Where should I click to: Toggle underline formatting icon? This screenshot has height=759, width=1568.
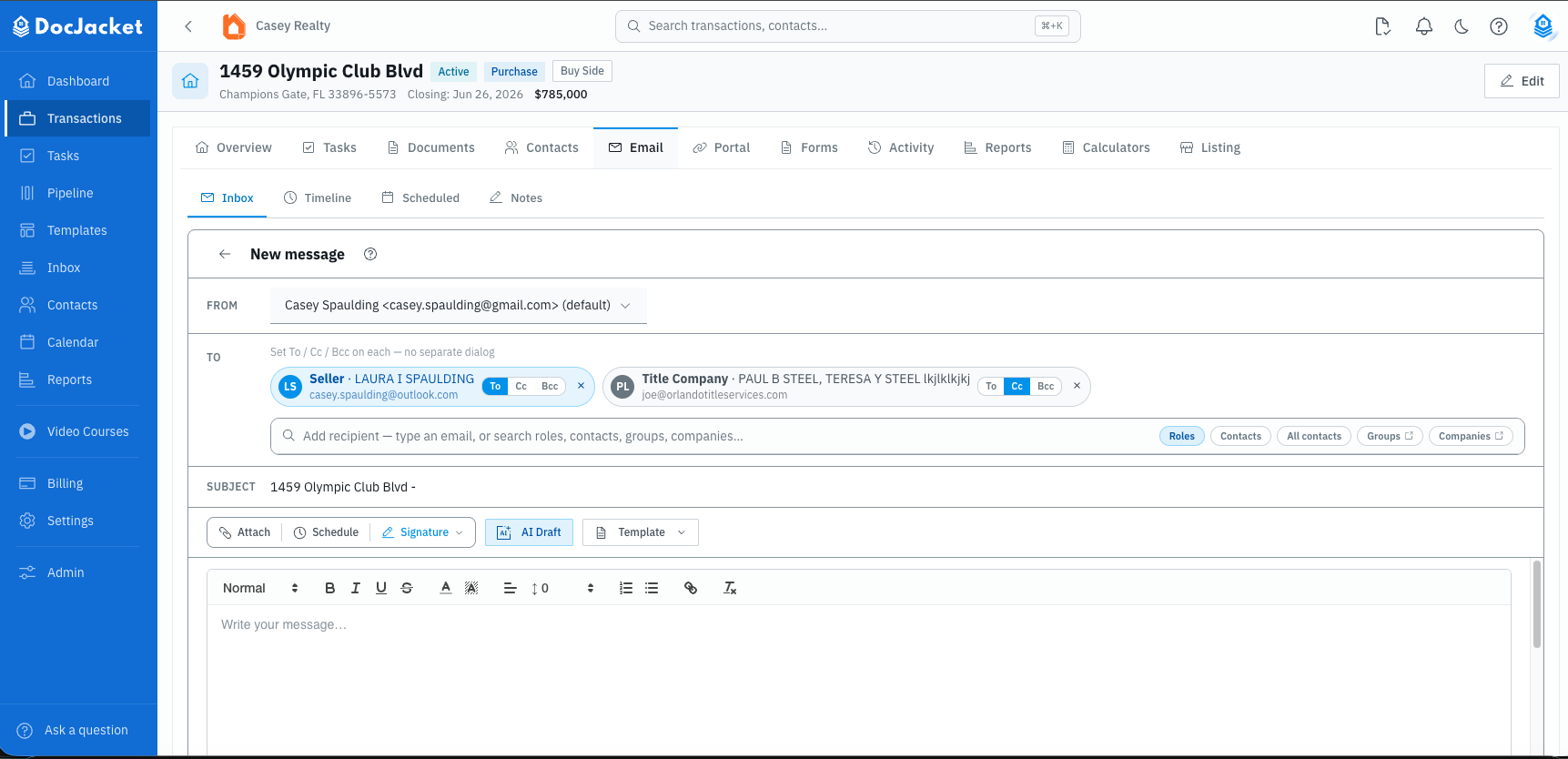381,588
